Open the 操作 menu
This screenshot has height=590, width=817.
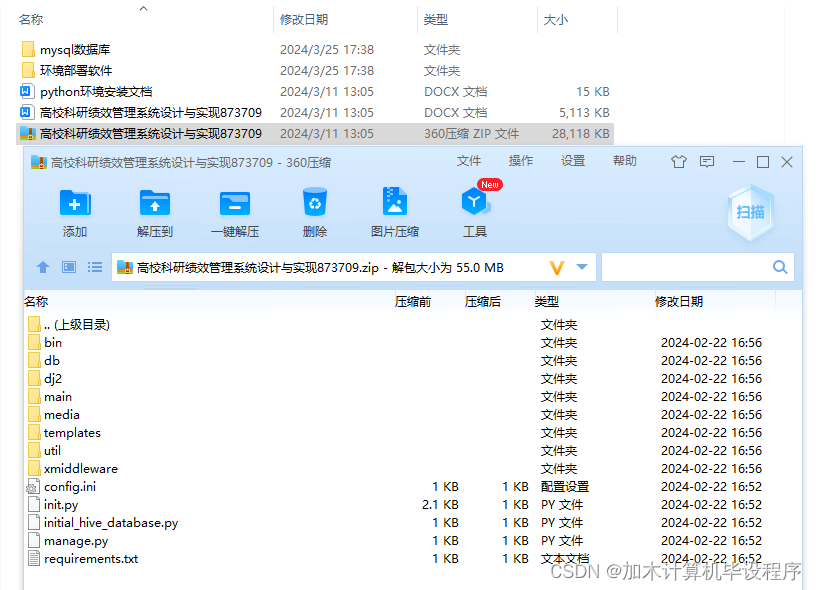[519, 160]
